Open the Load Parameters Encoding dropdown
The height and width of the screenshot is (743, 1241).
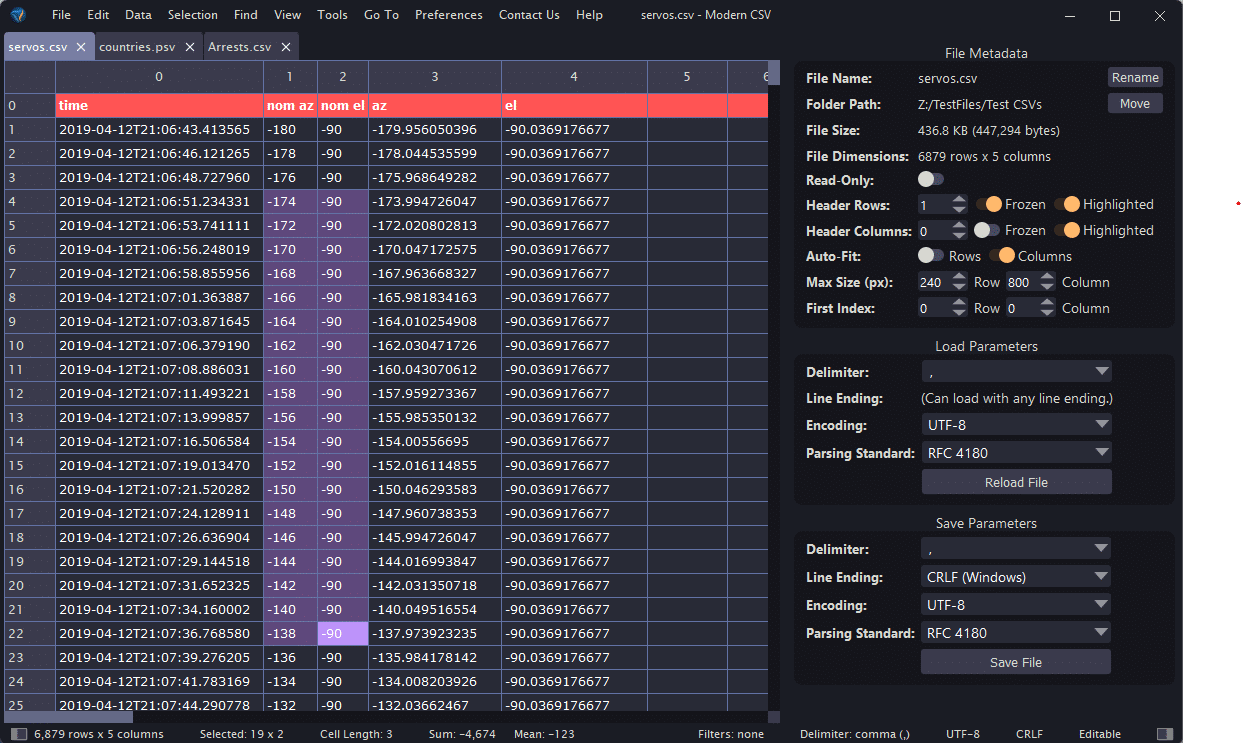(x=1016, y=424)
